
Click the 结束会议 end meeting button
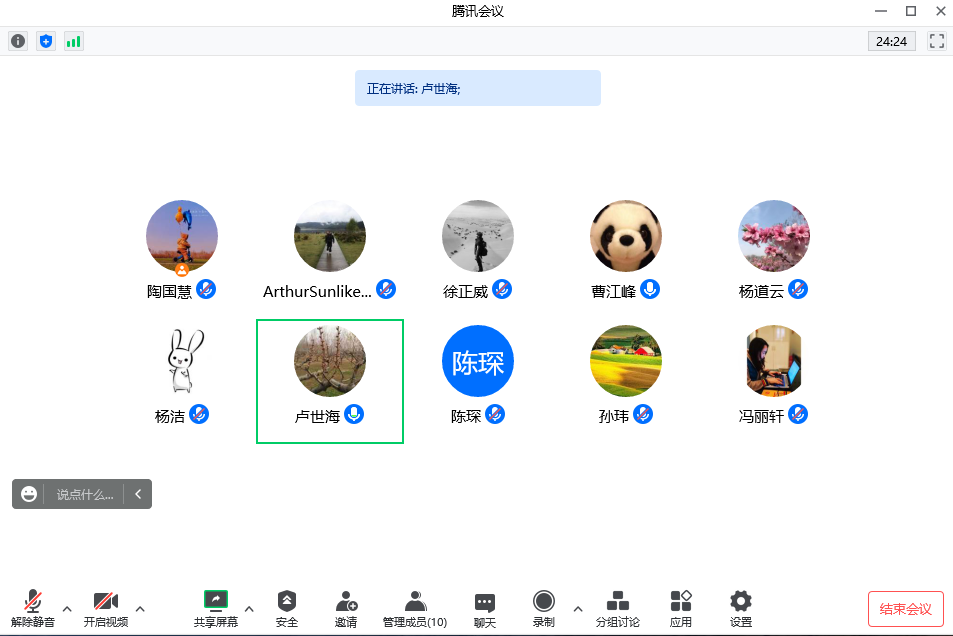[x=906, y=609]
